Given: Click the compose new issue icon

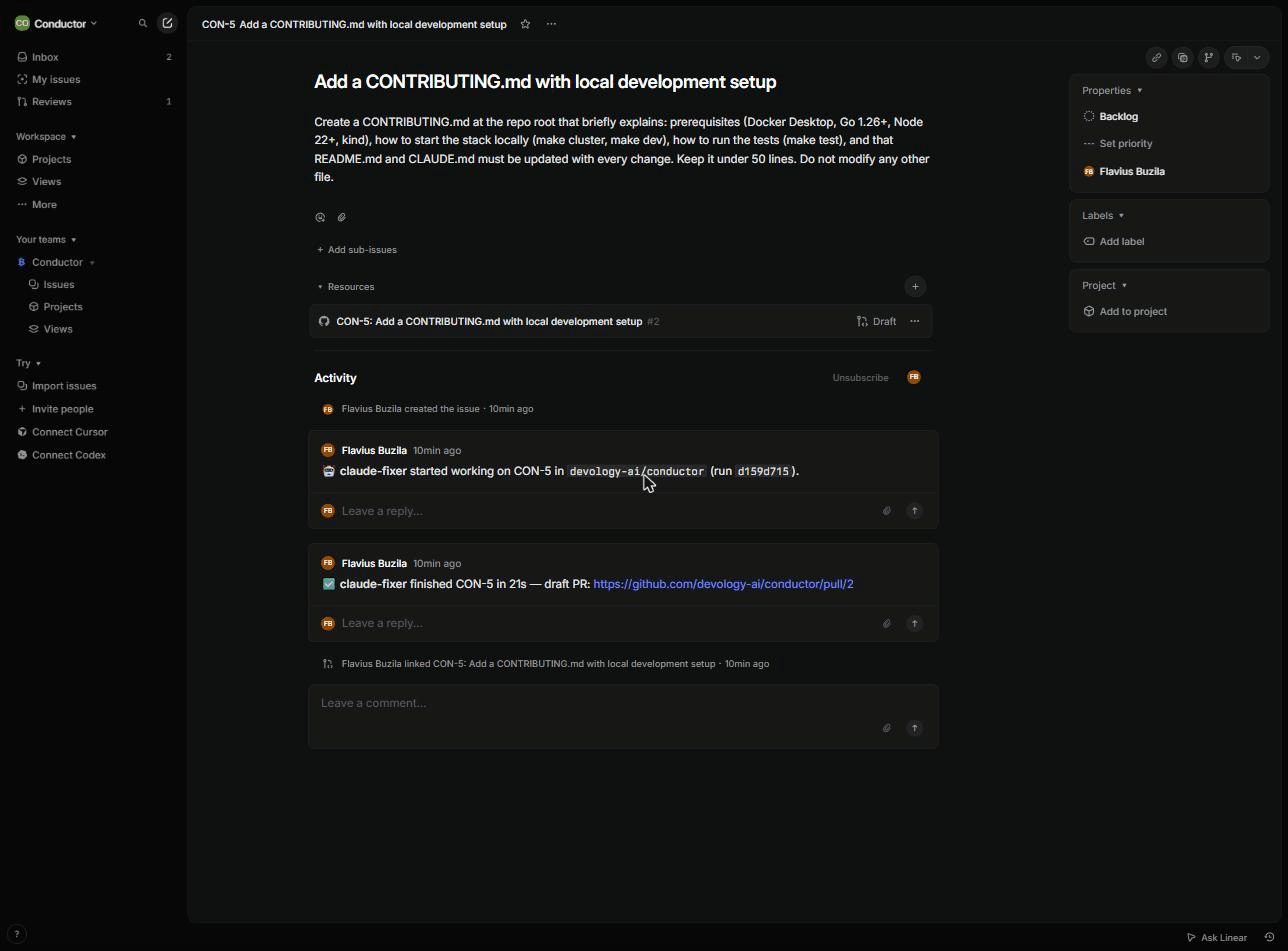Looking at the screenshot, I should [167, 23].
